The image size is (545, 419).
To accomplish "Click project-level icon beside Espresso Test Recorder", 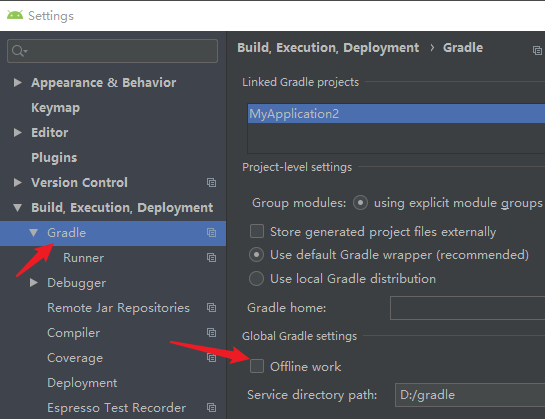I will tap(211, 408).
